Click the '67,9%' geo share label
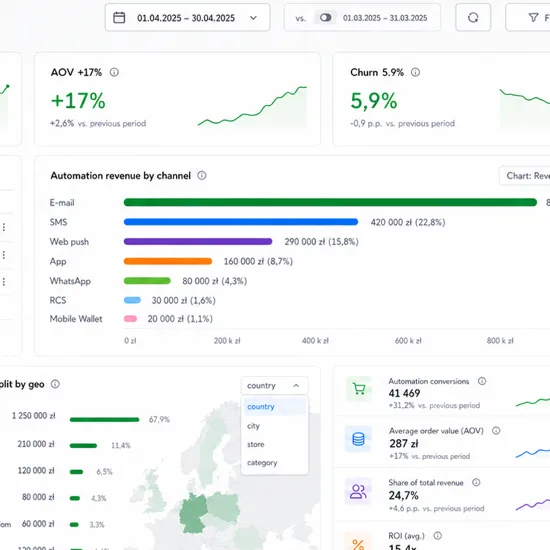 (x=159, y=420)
